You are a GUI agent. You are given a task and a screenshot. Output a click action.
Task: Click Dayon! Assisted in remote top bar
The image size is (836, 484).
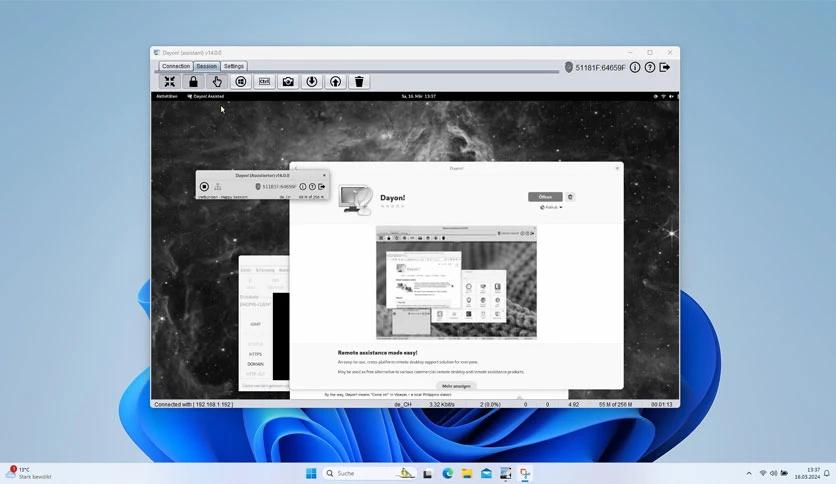click(x=206, y=96)
